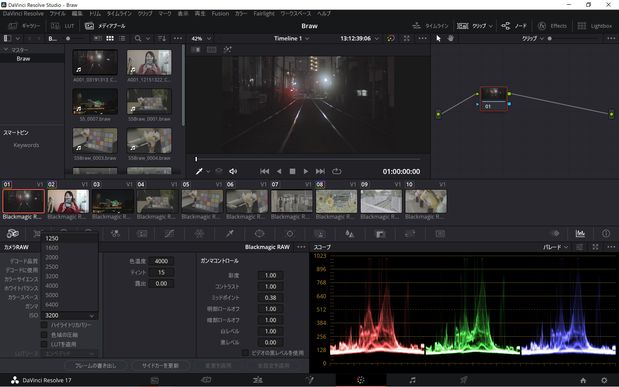
Task: Open the viewer zoom 42% dropdown
Action: tap(201, 38)
